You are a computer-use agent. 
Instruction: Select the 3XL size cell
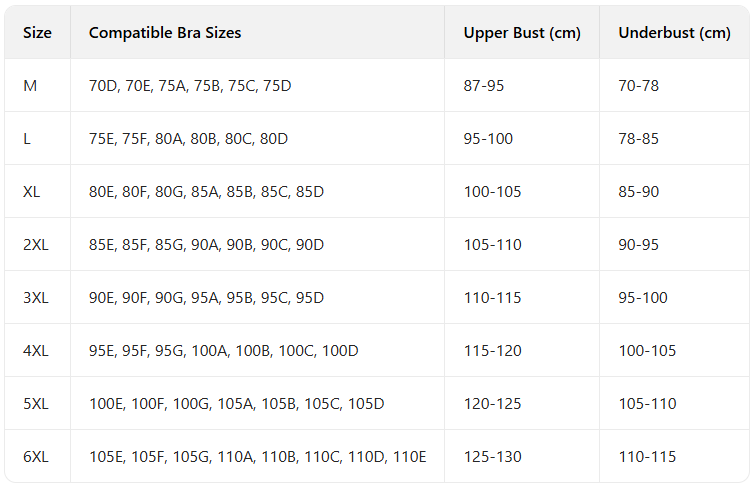pyautogui.click(x=35, y=298)
